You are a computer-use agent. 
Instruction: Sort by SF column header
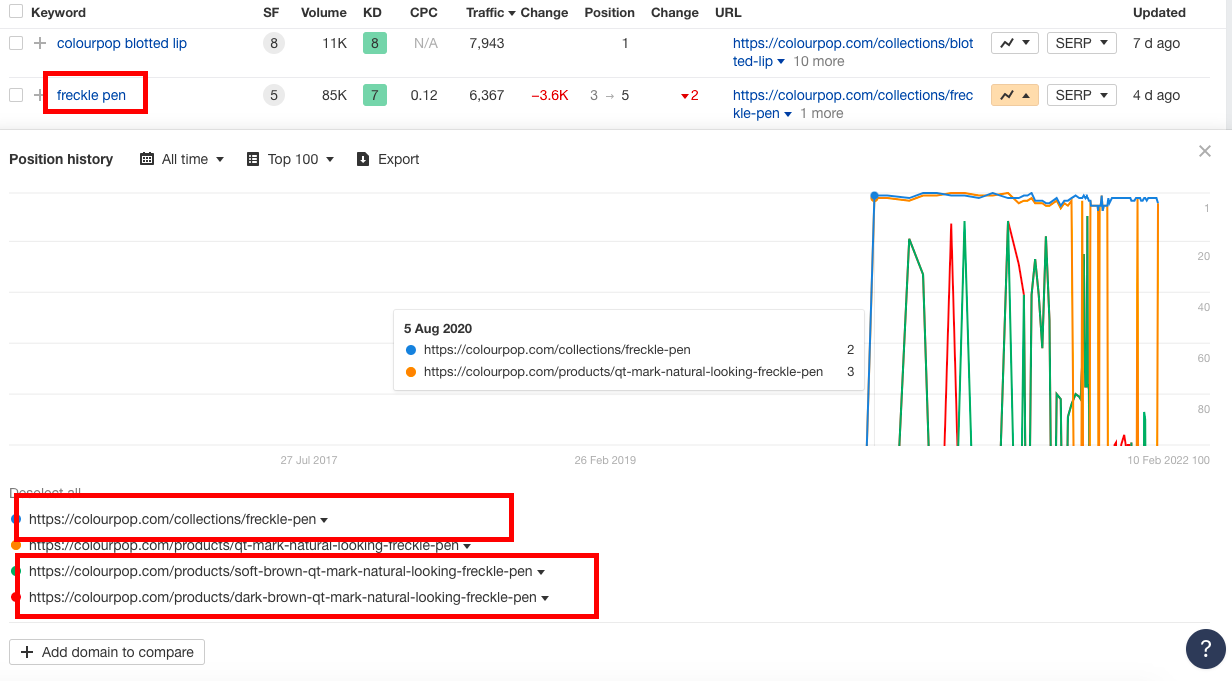coord(271,13)
